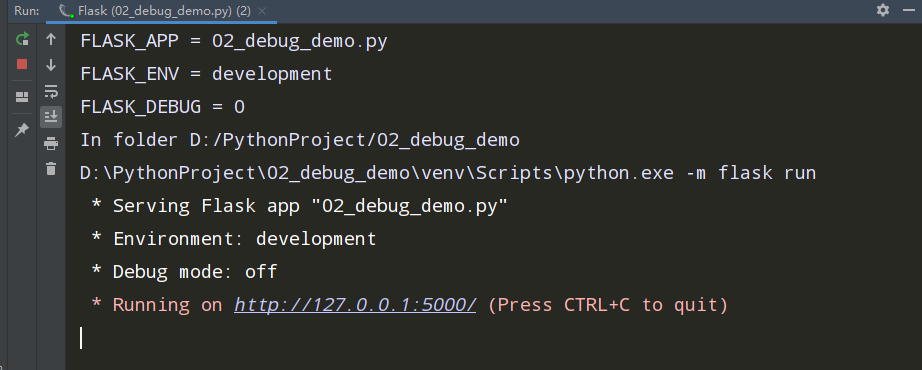Place caret on empty last console line
Screen dimensions: 922x370
(81, 338)
